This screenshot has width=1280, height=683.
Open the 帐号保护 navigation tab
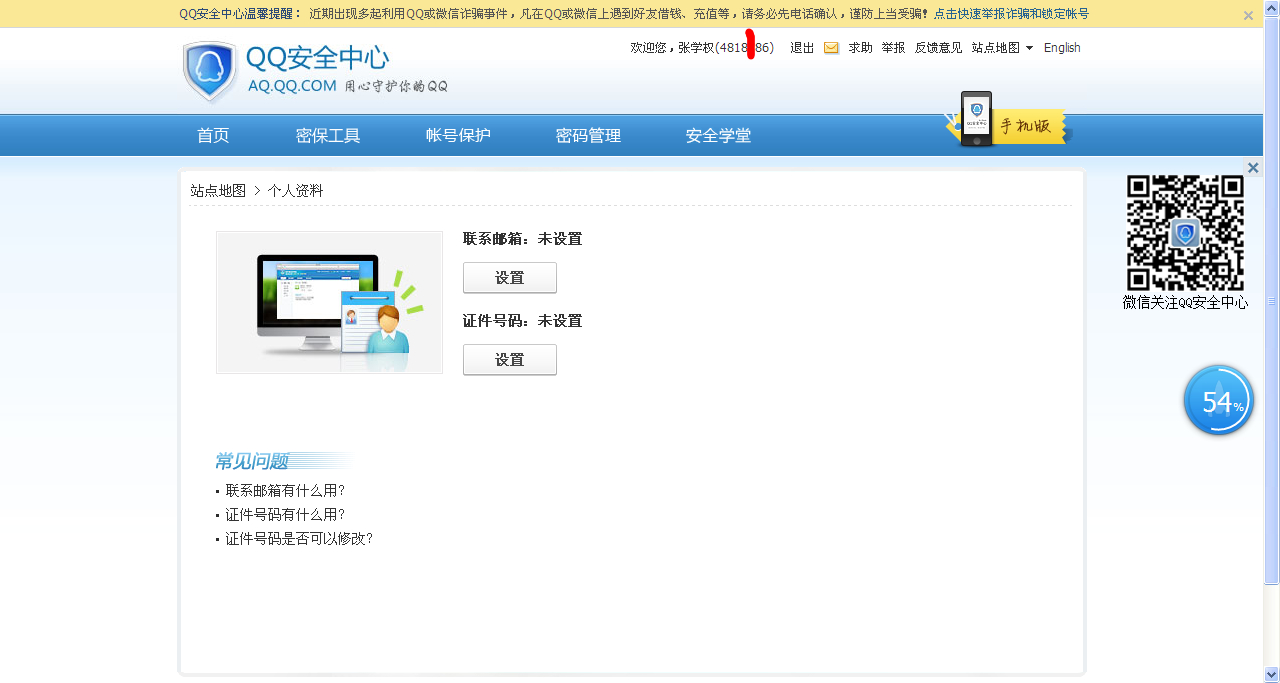(x=458, y=136)
